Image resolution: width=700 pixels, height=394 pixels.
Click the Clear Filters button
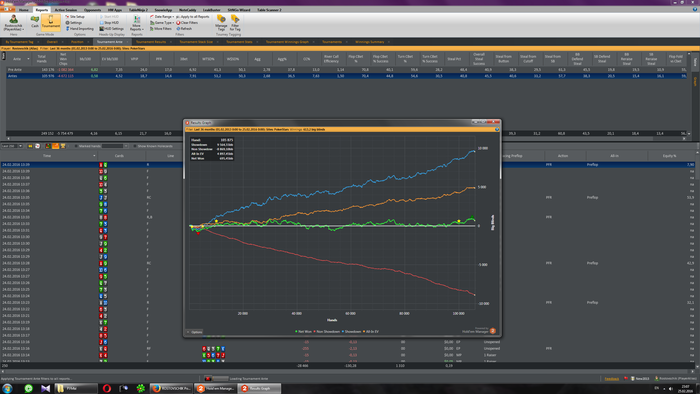click(x=187, y=23)
